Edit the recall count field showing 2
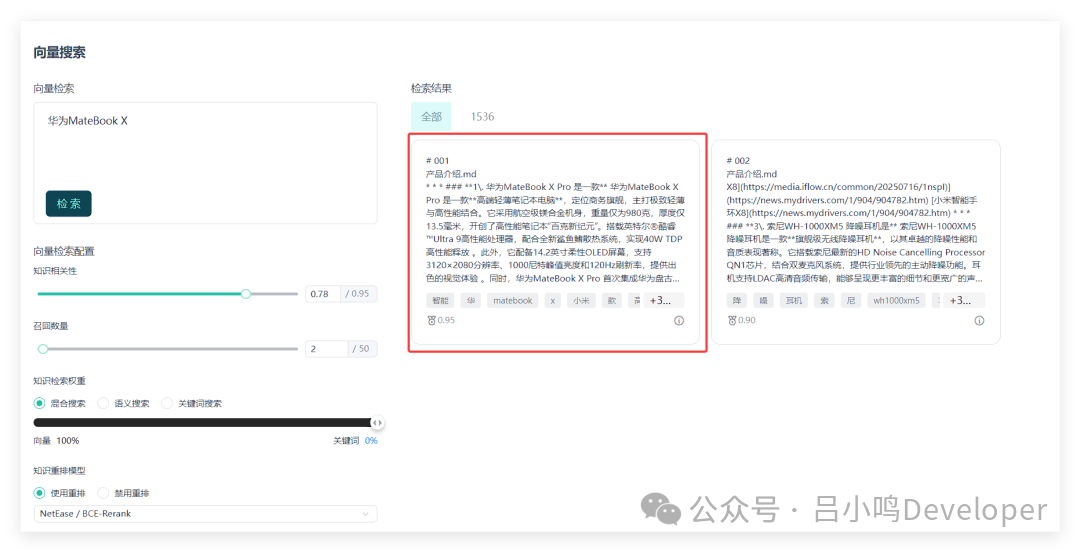This screenshot has height=552, width=1080. click(326, 349)
